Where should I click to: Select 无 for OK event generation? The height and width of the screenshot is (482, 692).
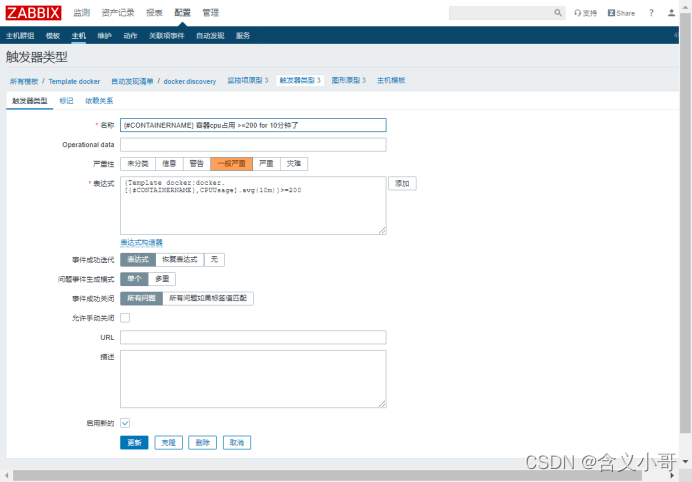tap(214, 260)
